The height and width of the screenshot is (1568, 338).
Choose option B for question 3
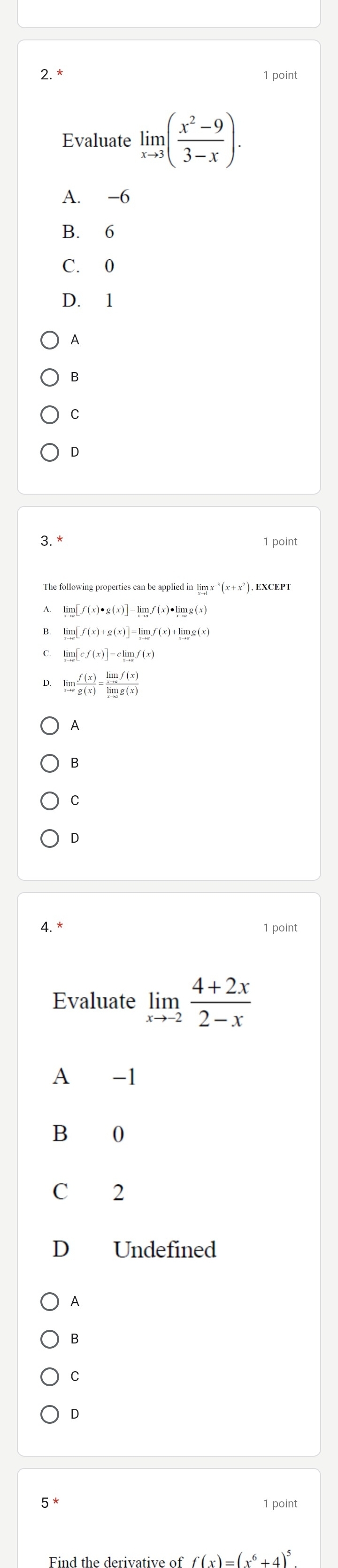[50, 763]
